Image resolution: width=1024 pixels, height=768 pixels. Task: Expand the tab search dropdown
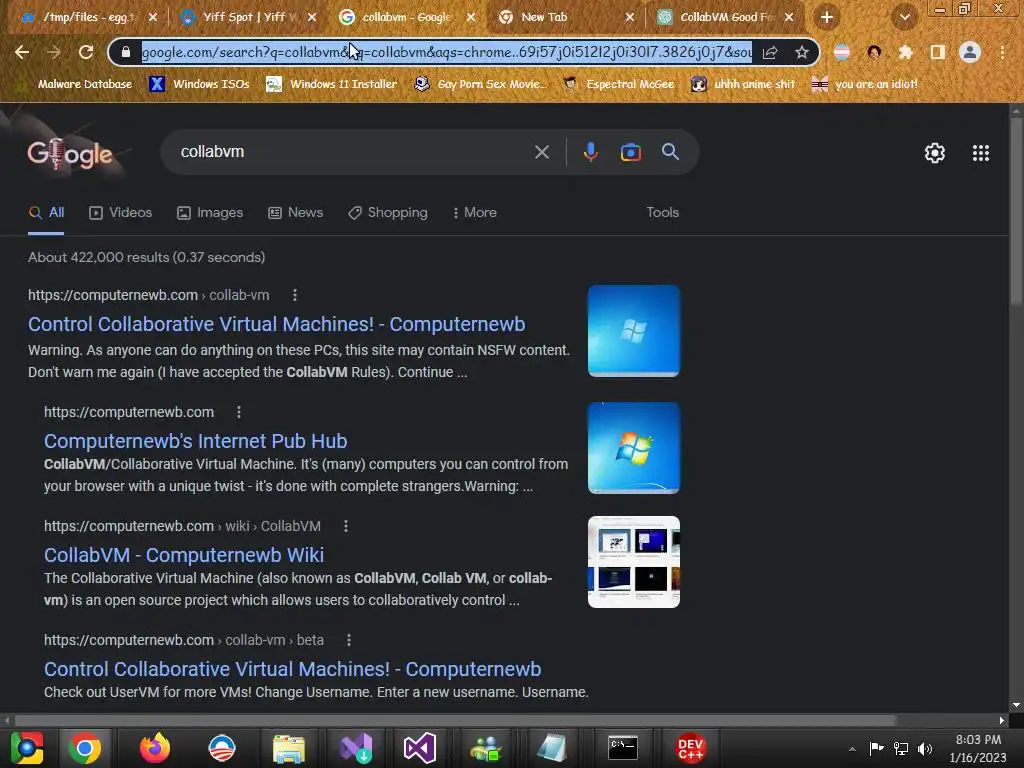(904, 17)
